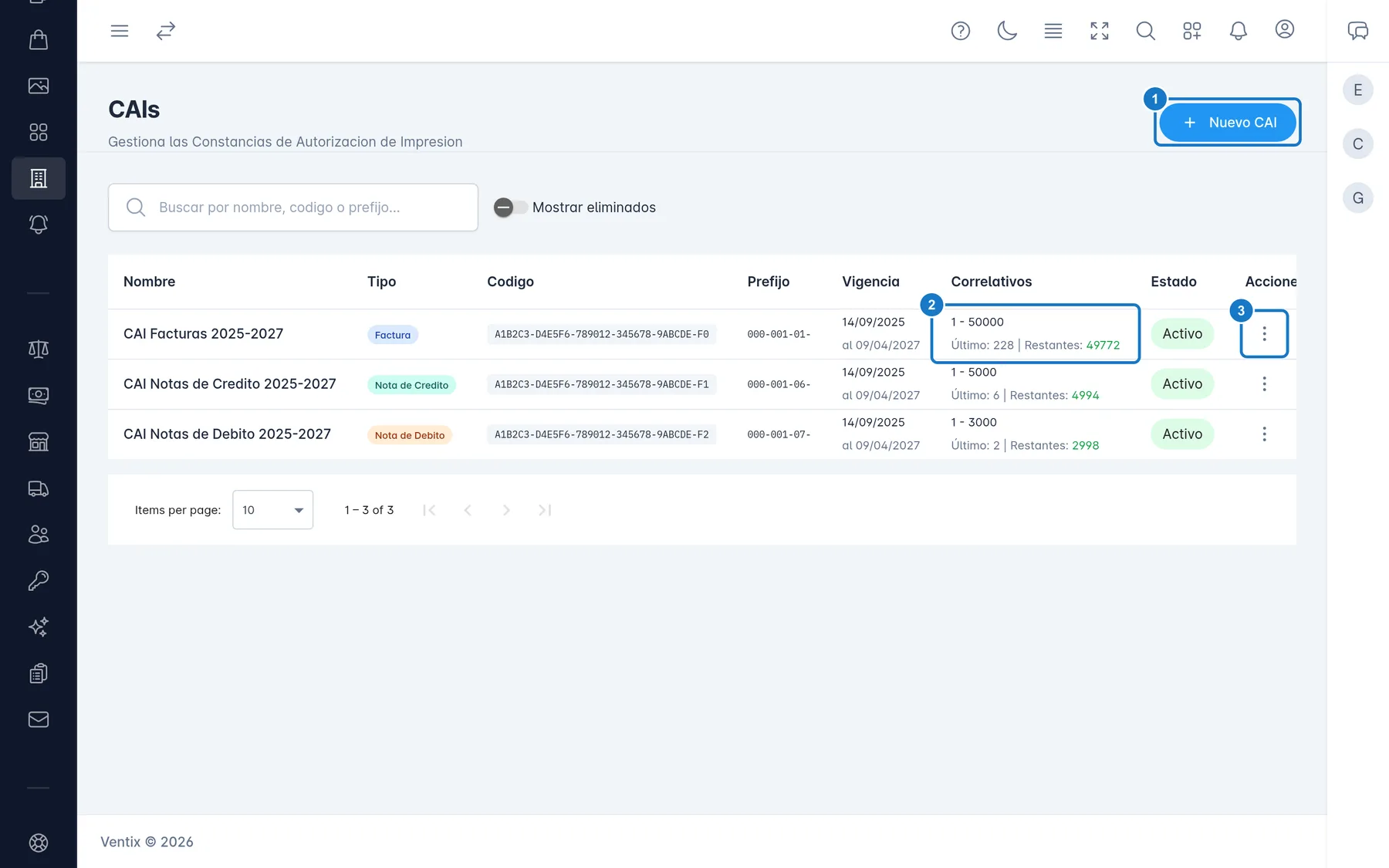Open actions menu for CAI Facturas 2025-2027
Image resolution: width=1389 pixels, height=868 pixels.
(x=1264, y=334)
